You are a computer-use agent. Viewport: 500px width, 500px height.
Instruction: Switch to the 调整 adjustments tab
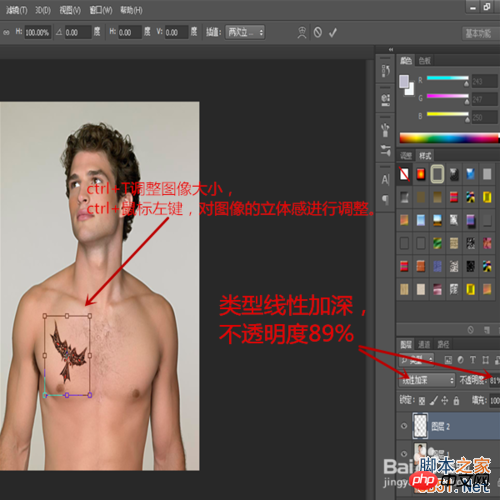(x=406, y=156)
